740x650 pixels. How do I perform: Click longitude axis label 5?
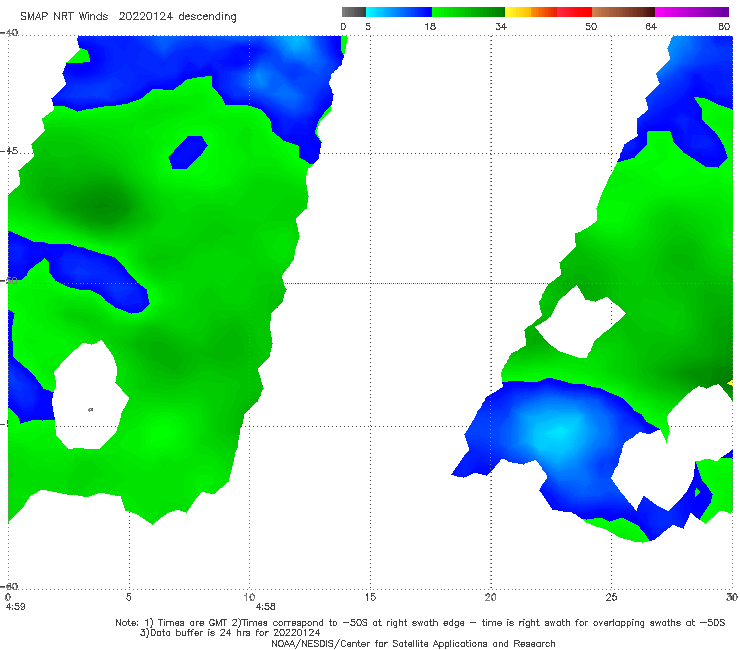click(x=128, y=597)
